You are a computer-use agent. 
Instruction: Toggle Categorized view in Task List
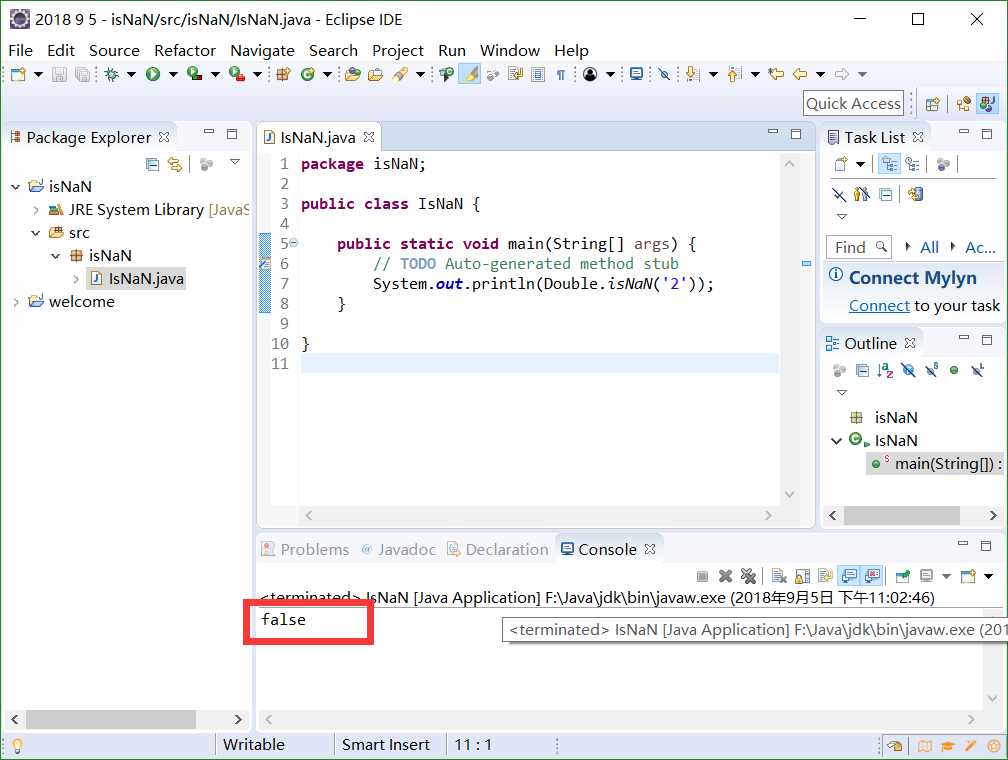[890, 165]
